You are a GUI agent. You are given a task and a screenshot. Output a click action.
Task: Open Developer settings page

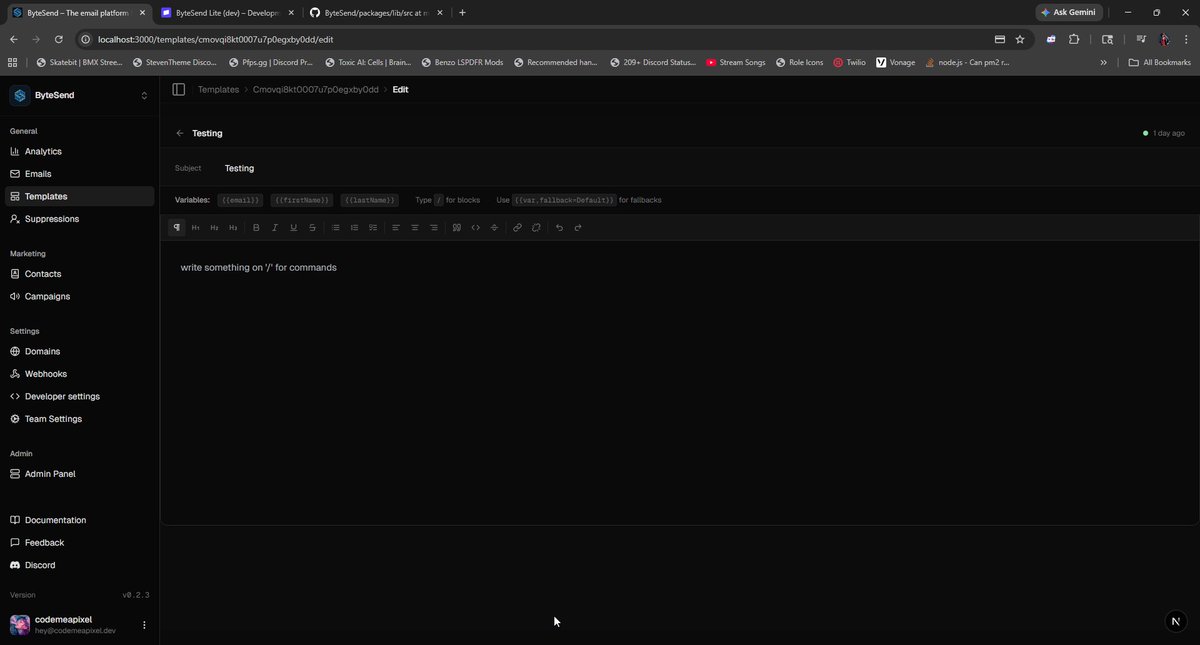(80, 396)
